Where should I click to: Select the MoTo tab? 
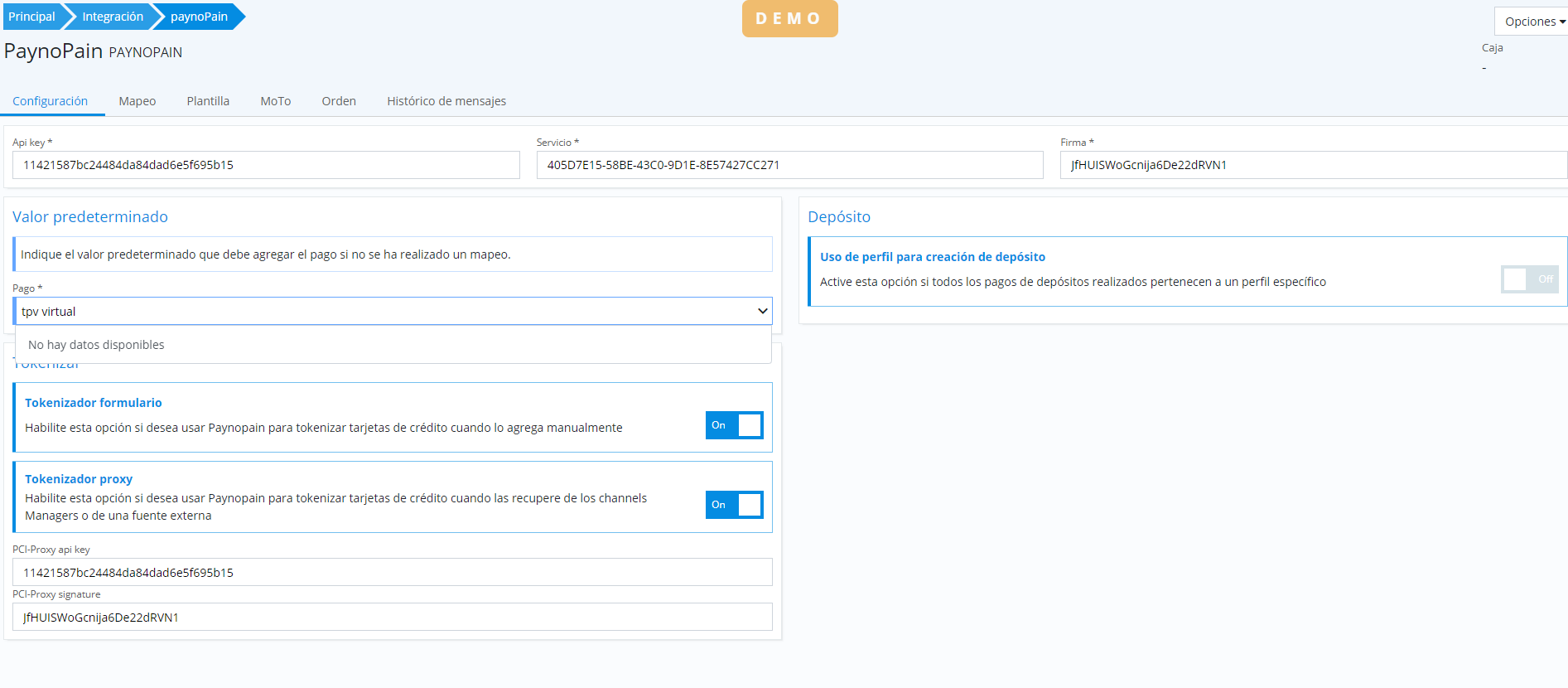click(x=275, y=101)
